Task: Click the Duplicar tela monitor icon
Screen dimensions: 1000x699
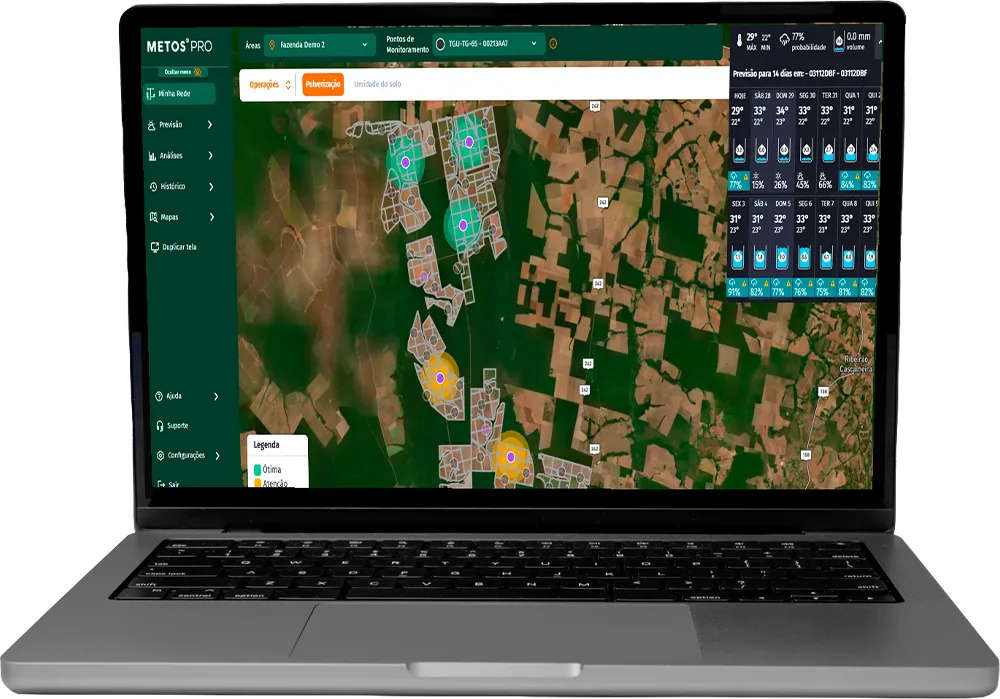Action: click(x=154, y=247)
